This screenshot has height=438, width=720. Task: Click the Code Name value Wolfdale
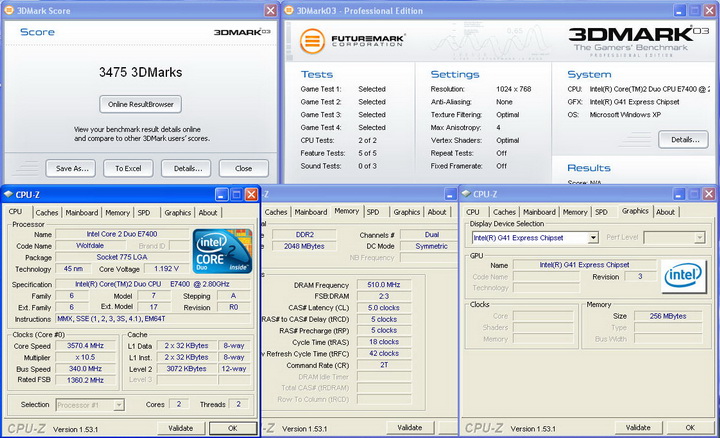(x=90, y=246)
